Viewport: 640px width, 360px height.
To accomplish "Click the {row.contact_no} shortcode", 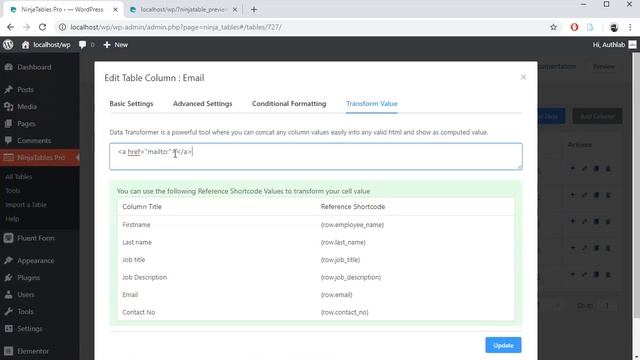I will [344, 312].
